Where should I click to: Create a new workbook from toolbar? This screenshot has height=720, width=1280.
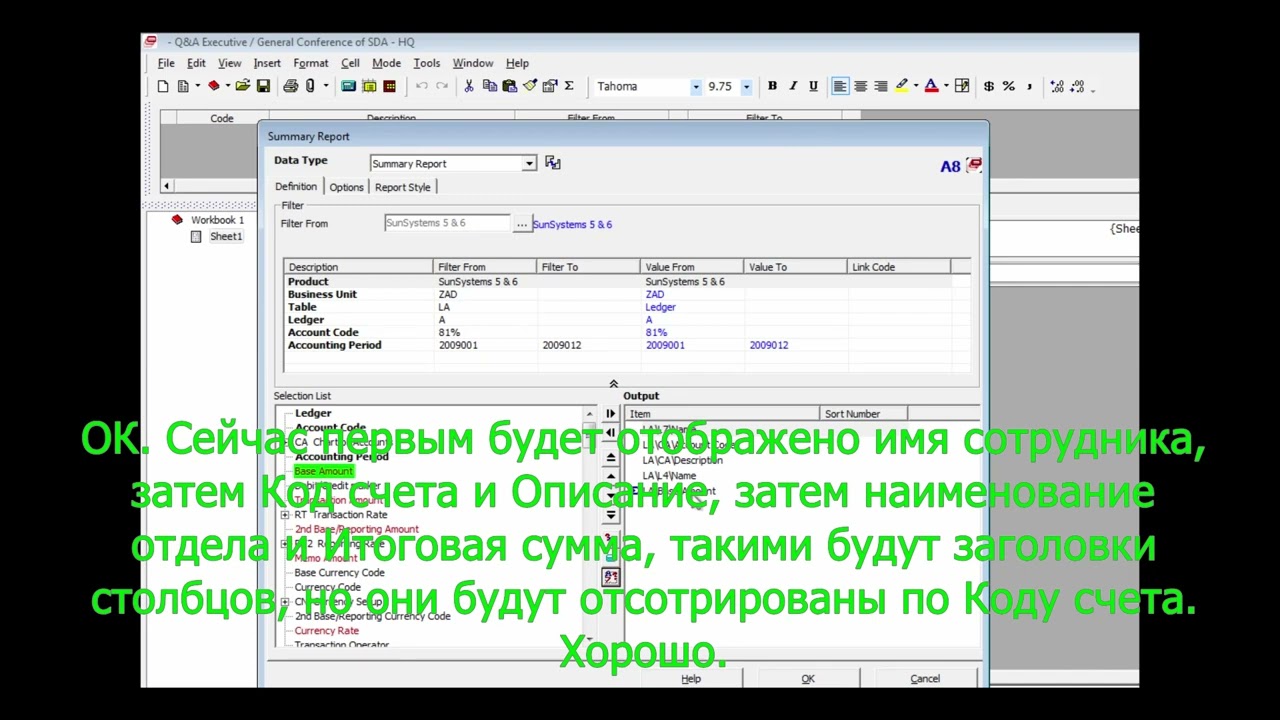click(163, 86)
